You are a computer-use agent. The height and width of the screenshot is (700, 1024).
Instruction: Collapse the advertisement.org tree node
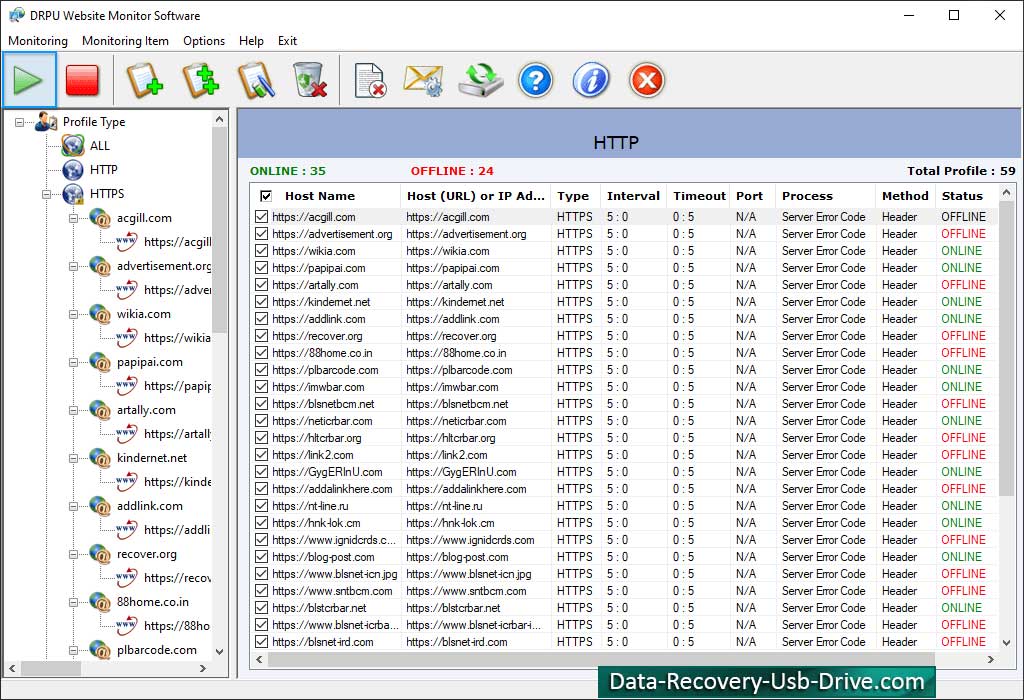point(74,266)
